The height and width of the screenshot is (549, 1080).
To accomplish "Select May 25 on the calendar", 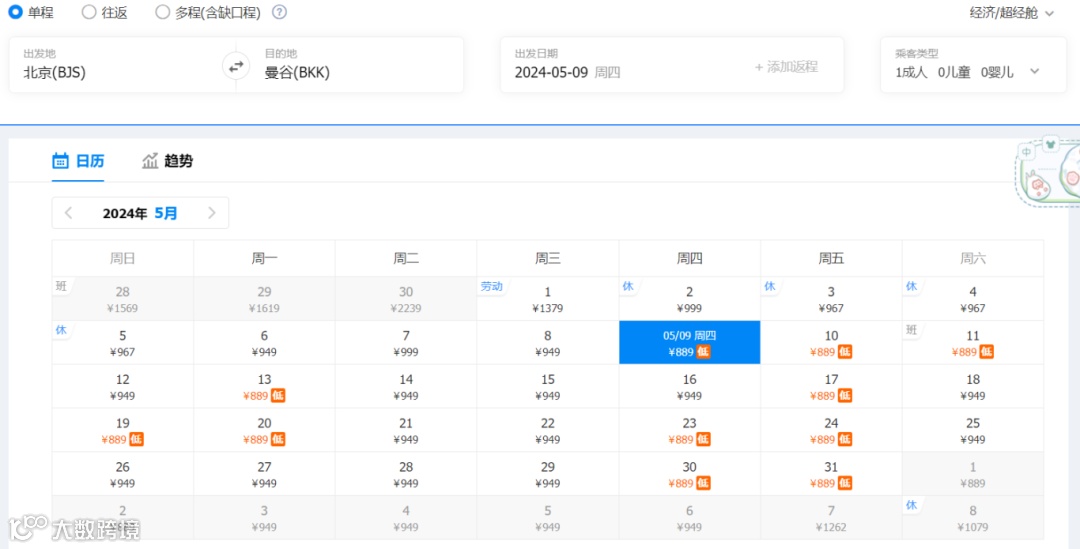I will [973, 430].
